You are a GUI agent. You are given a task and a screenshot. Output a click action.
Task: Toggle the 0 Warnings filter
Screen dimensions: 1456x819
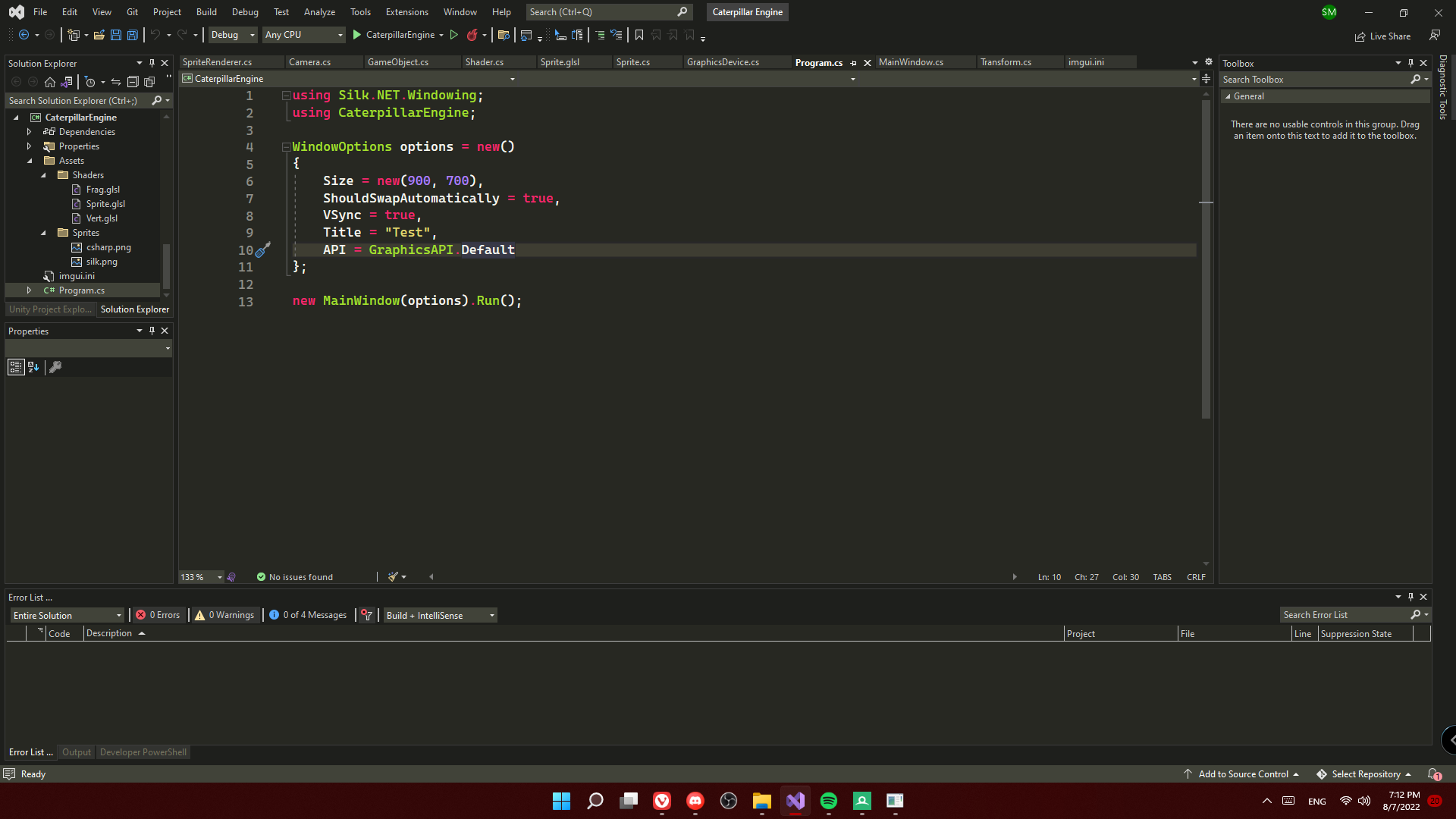[x=224, y=615]
